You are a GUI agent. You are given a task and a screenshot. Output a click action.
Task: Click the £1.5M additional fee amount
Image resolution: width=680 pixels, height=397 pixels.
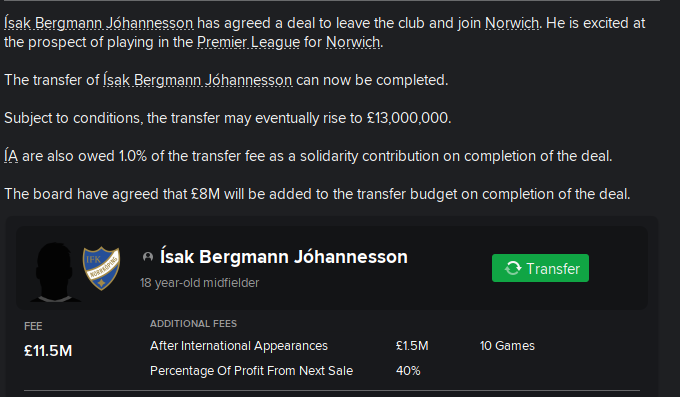412,346
